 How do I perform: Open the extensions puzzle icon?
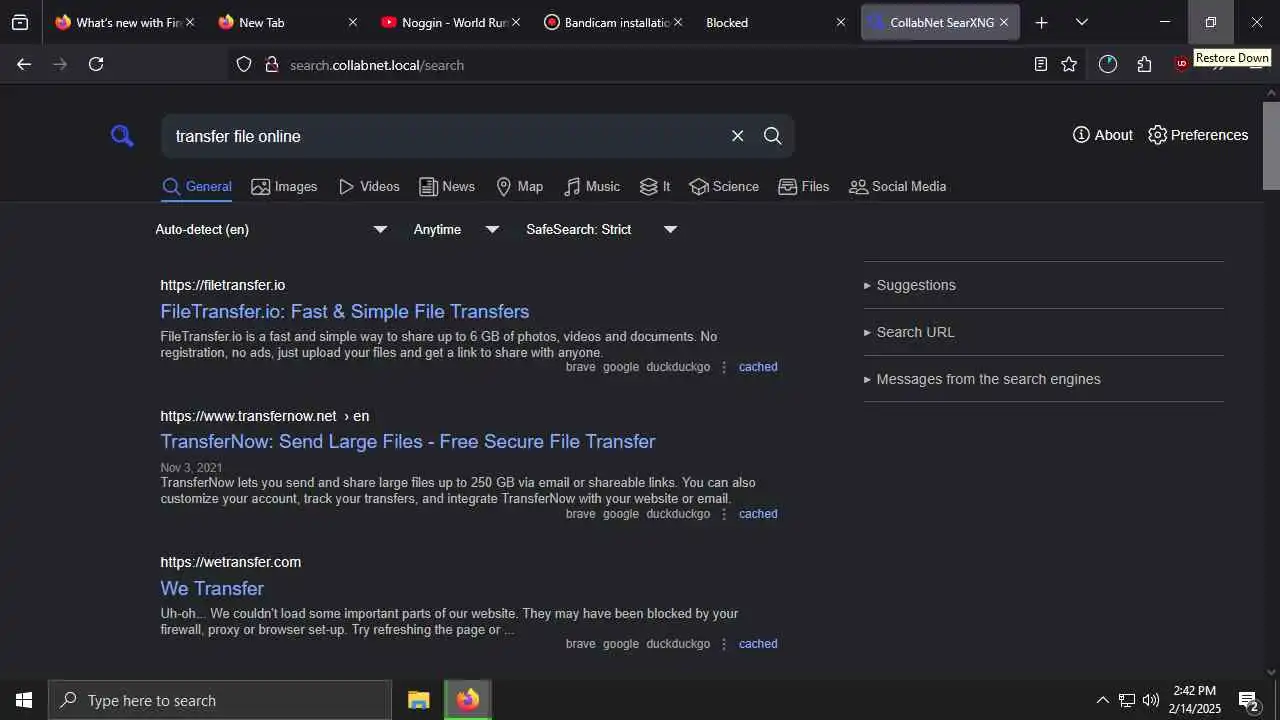point(1144,64)
